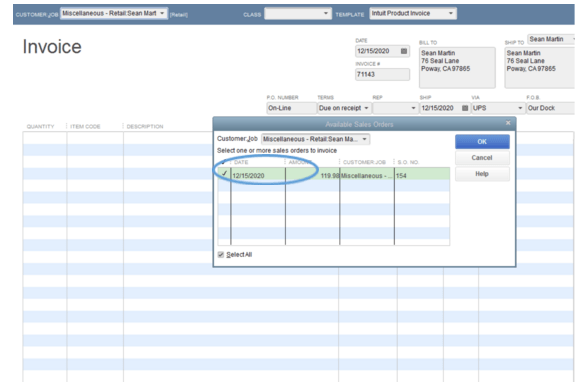This screenshot has width=588, height=389.
Task: Toggle the checkmark on sales order 154
Action: point(224,174)
